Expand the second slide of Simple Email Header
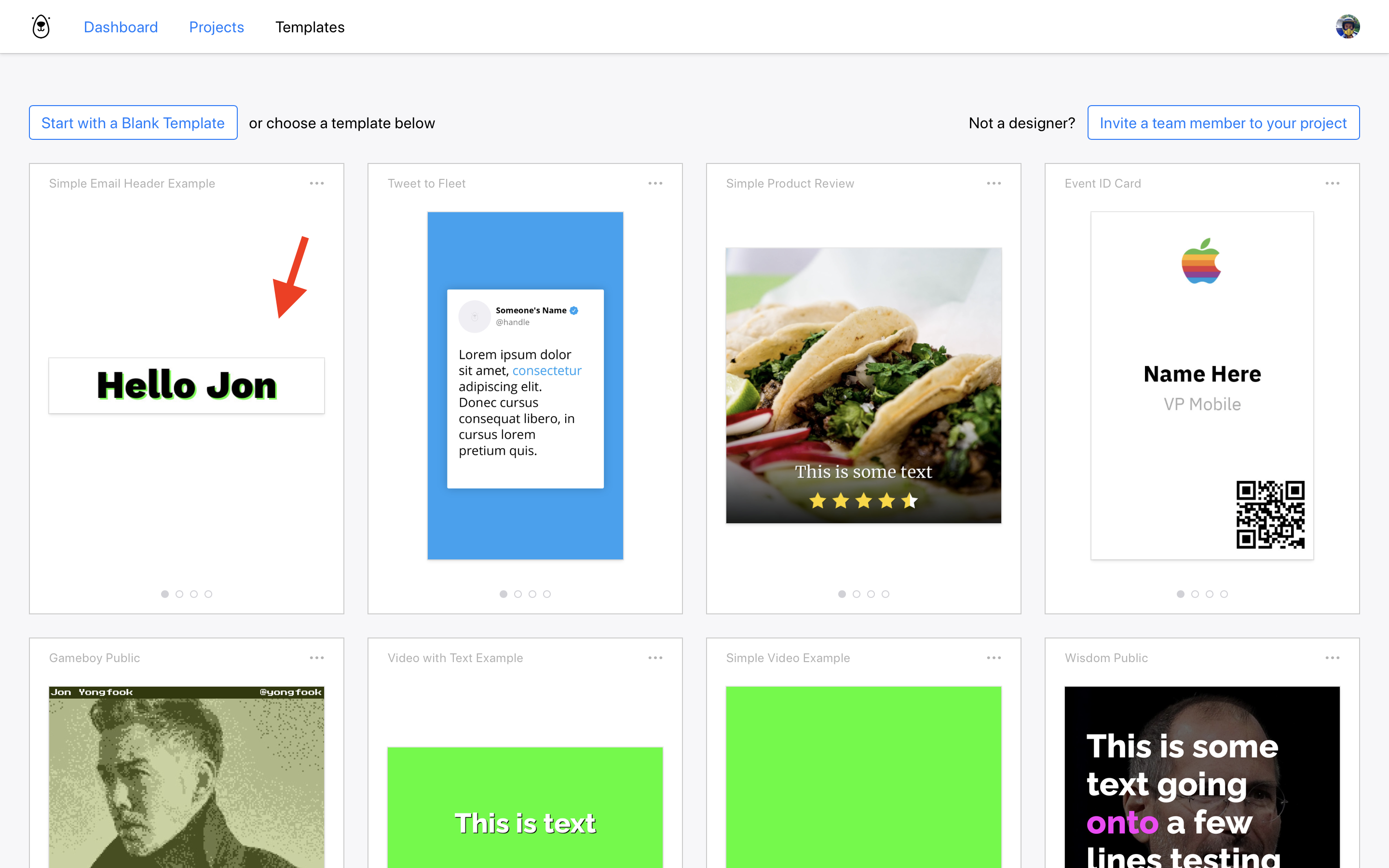The image size is (1389, 868). [x=180, y=594]
